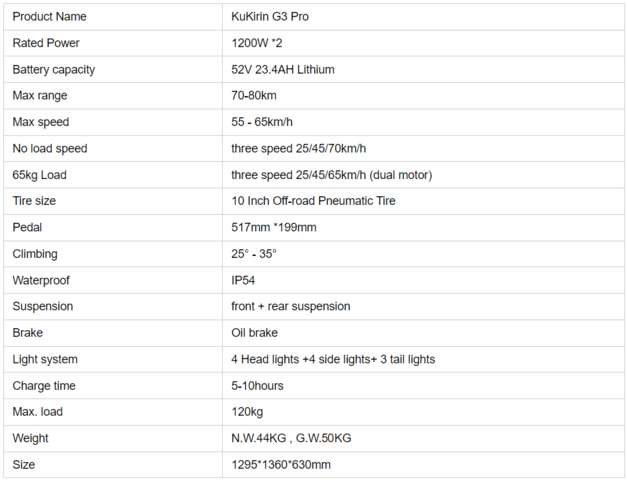Click the "Product Name" label cell
Viewport: 627px width, 480px height.
pos(49,16)
